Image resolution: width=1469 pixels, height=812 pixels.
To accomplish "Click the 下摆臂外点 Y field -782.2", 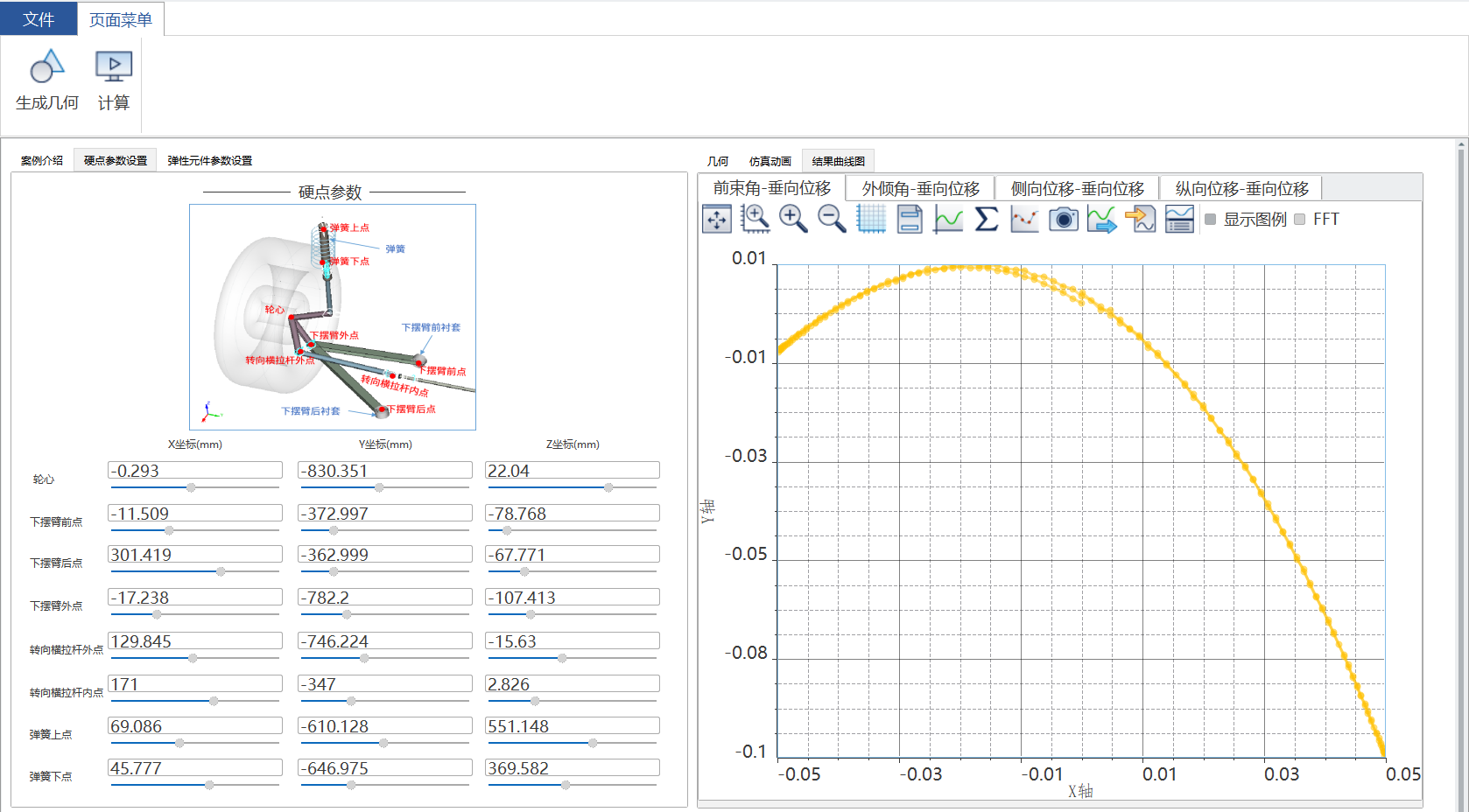I will point(385,598).
